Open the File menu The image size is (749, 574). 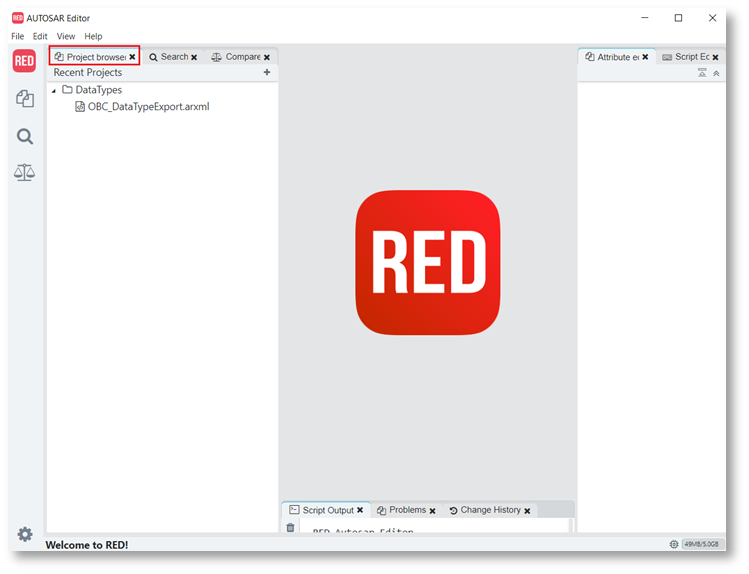pyautogui.click(x=18, y=36)
